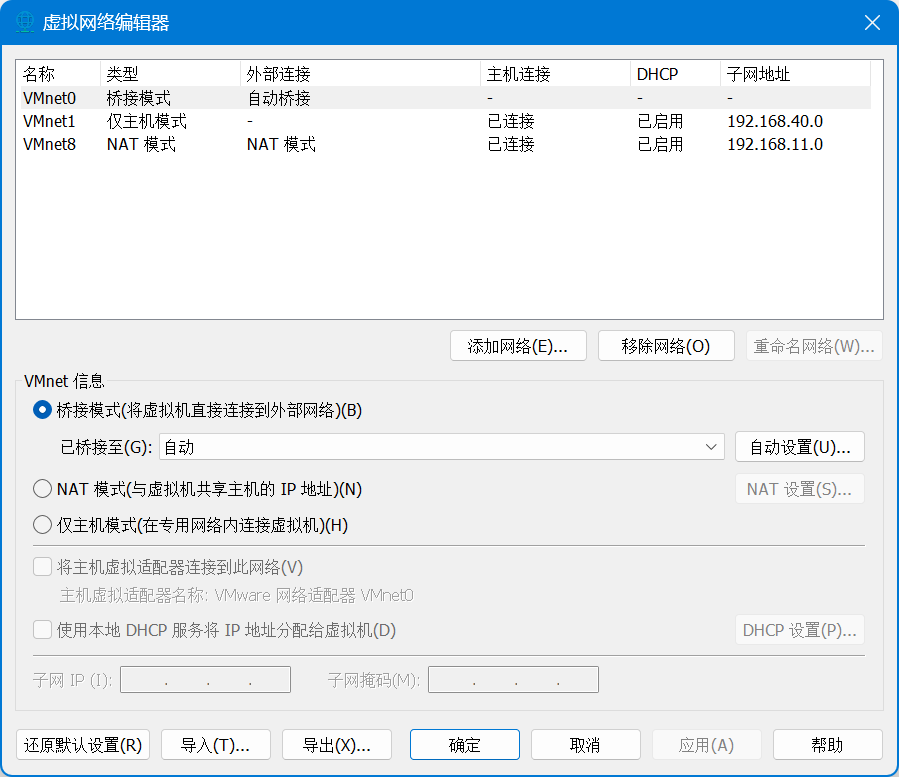Click the 子网掩码 input field

coord(513,680)
